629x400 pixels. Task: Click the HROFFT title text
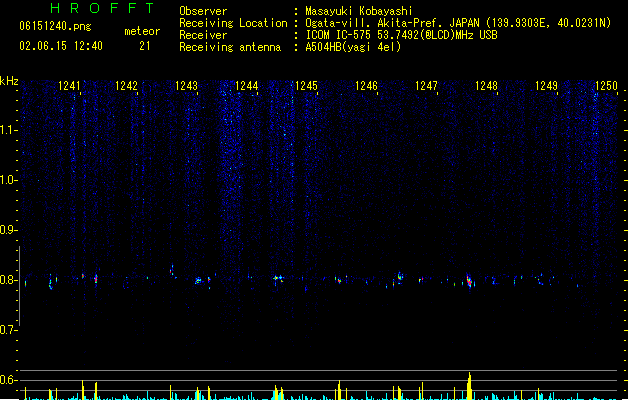point(103,8)
